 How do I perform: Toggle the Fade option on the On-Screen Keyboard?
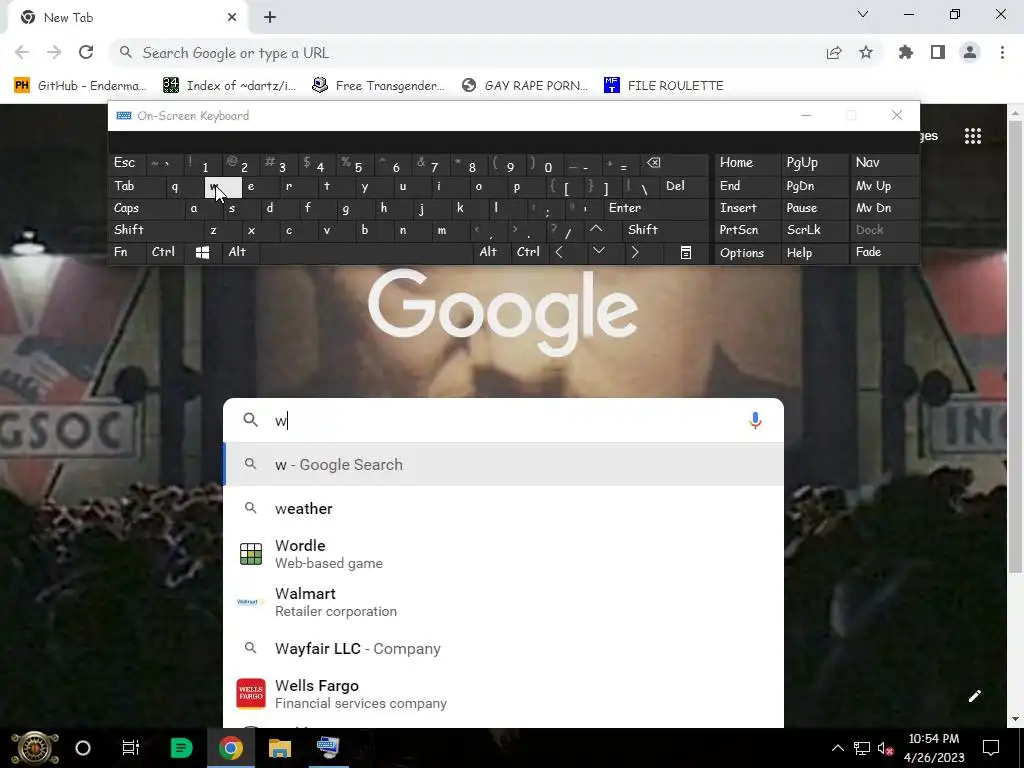[884, 253]
